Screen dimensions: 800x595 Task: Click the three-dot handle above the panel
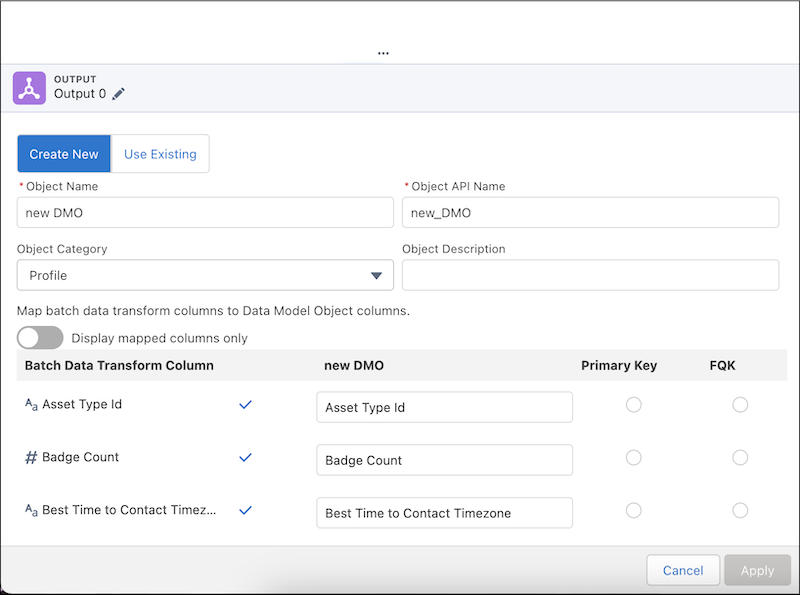383,53
